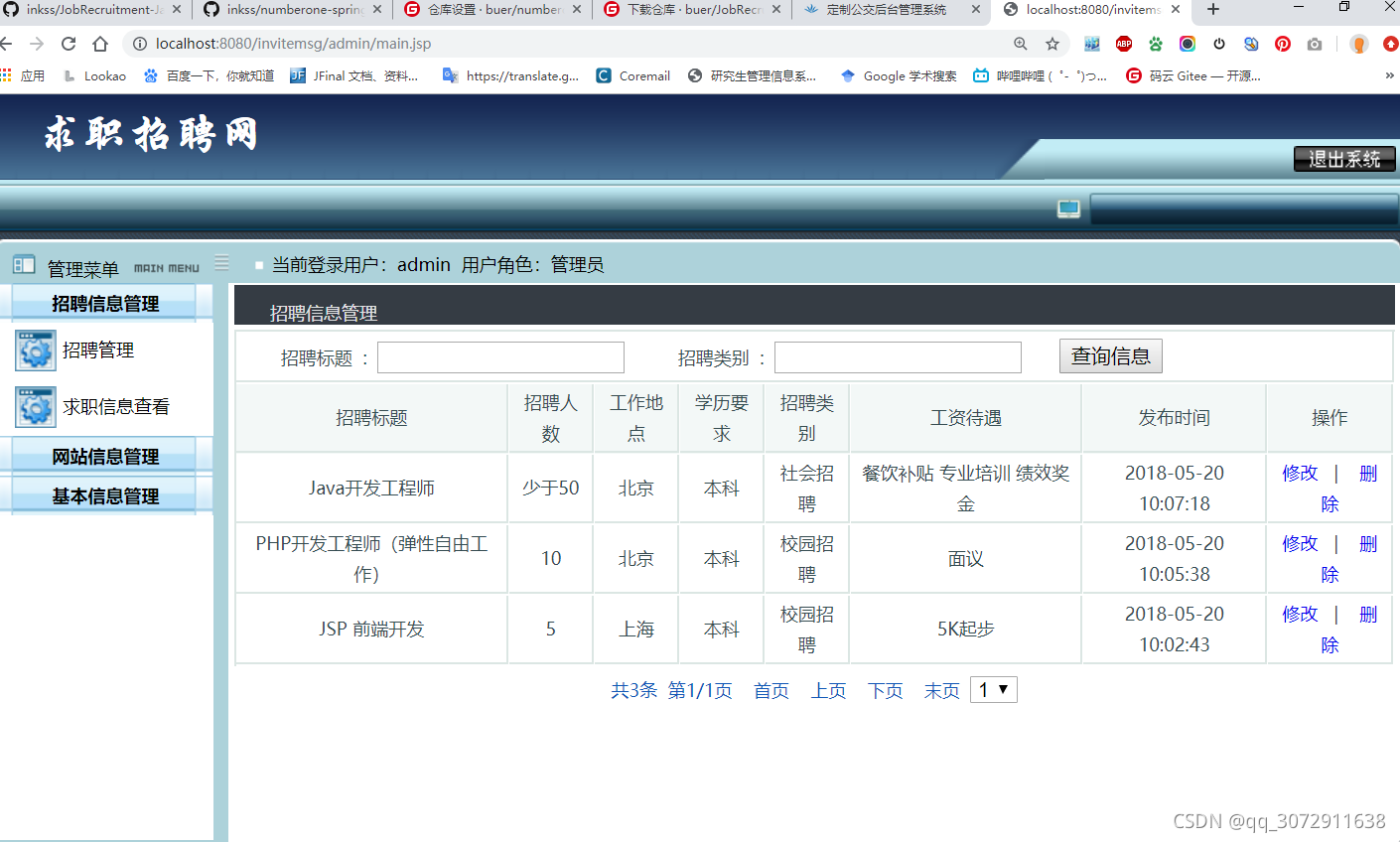This screenshot has height=842, width=1400.
Task: Click the blue pencil note extension
Action: [x=1251, y=44]
